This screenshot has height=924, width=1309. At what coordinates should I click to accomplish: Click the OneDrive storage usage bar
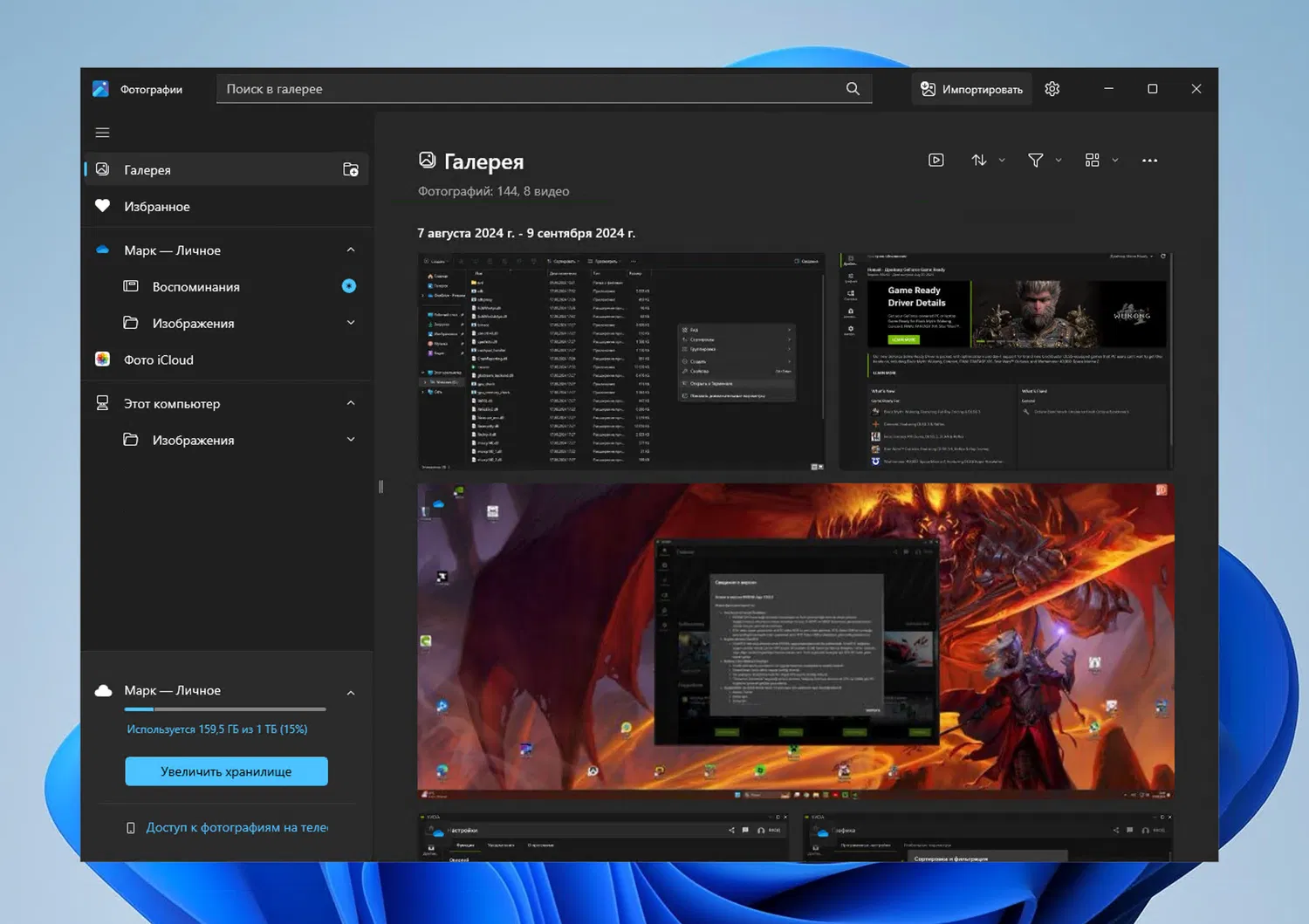(226, 709)
